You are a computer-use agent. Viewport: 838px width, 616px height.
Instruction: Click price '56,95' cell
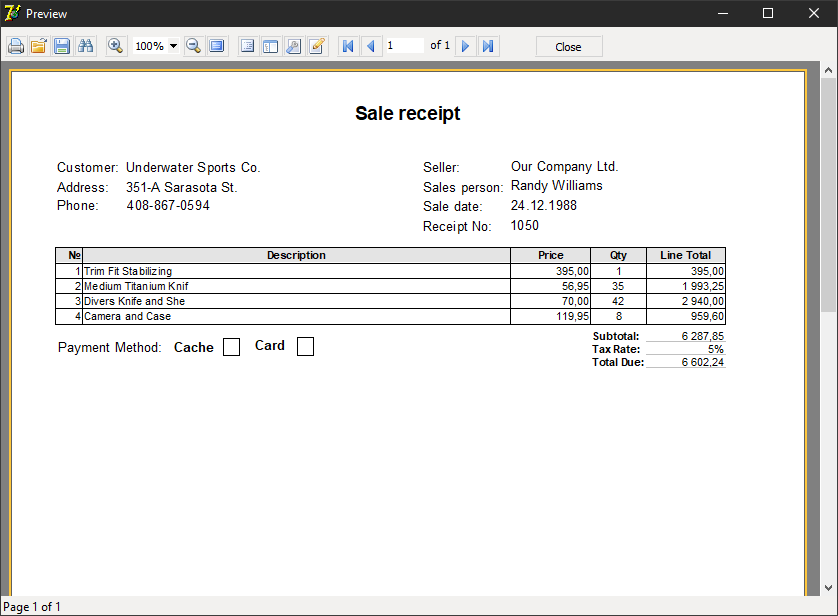point(550,286)
